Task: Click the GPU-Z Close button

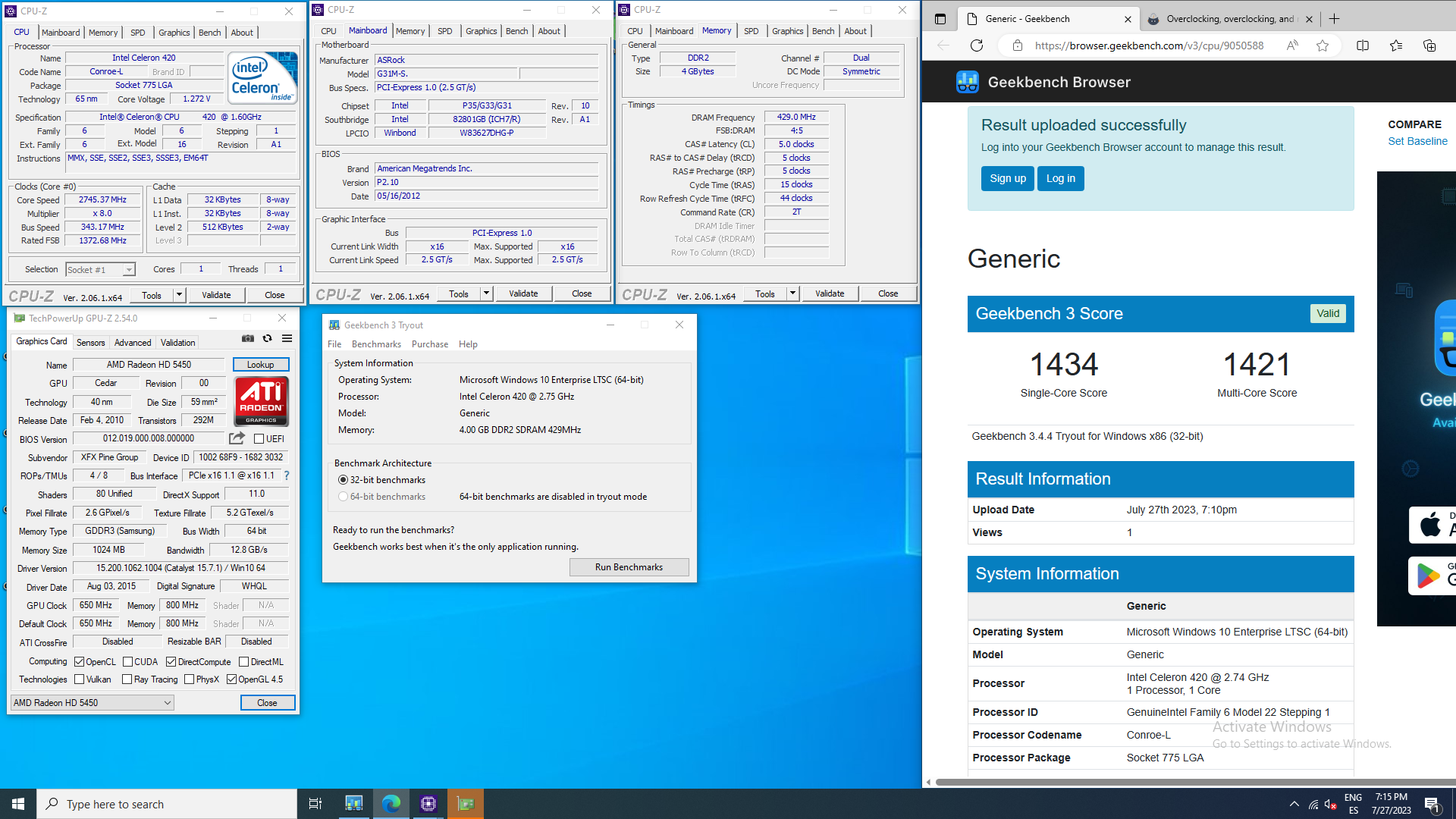Action: point(267,702)
